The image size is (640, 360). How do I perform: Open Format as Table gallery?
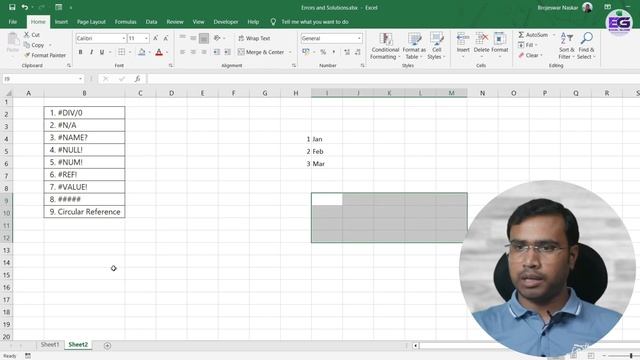point(414,46)
